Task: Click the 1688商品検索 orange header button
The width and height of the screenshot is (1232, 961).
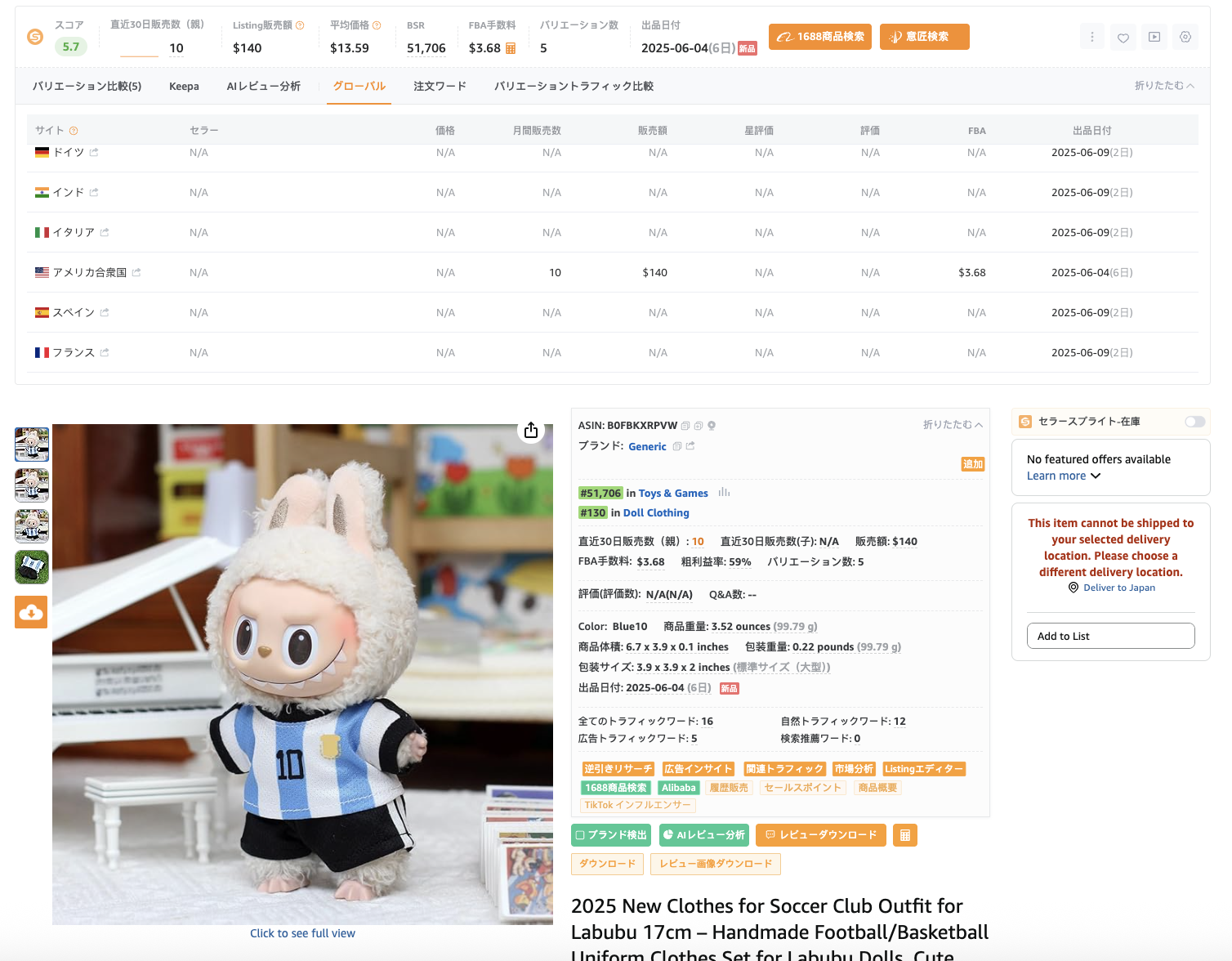Action: click(820, 37)
